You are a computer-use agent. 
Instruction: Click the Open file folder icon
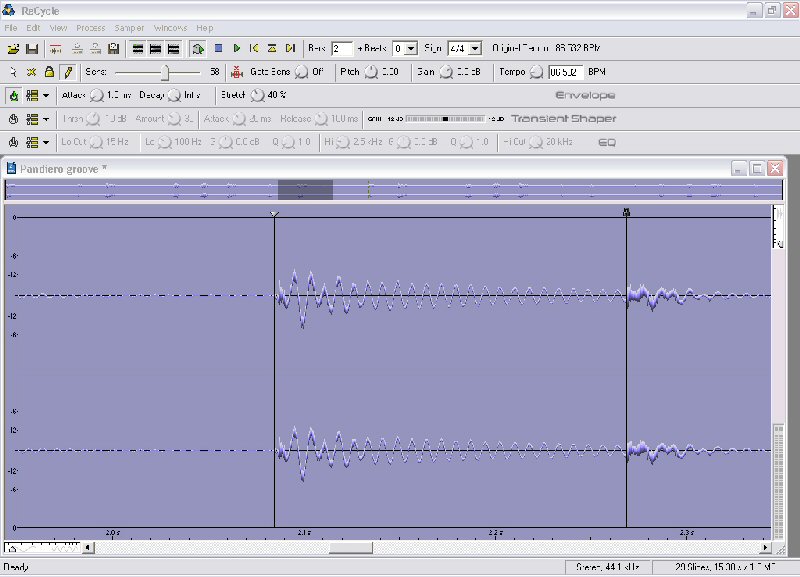pyautogui.click(x=13, y=48)
